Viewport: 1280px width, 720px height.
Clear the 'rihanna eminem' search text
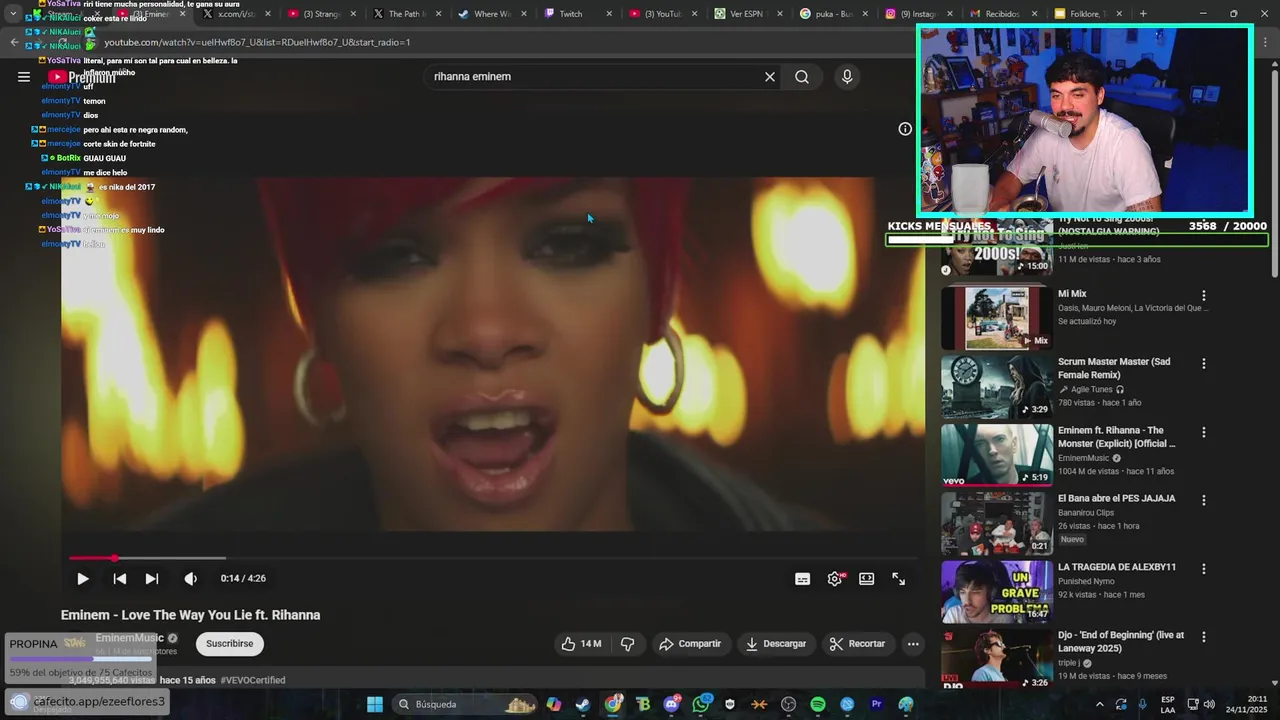[770, 77]
